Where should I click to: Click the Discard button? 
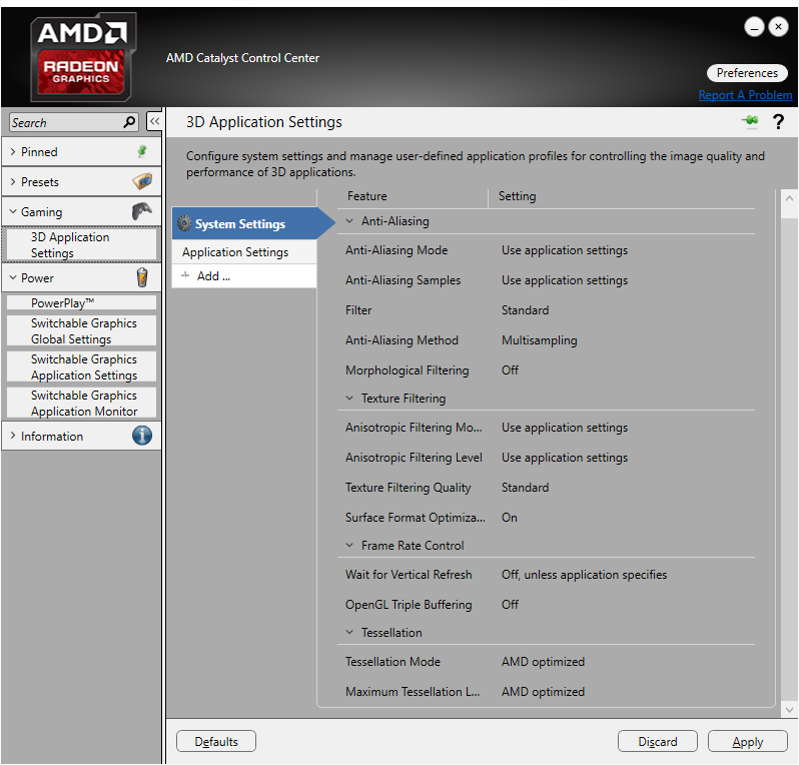pos(657,741)
